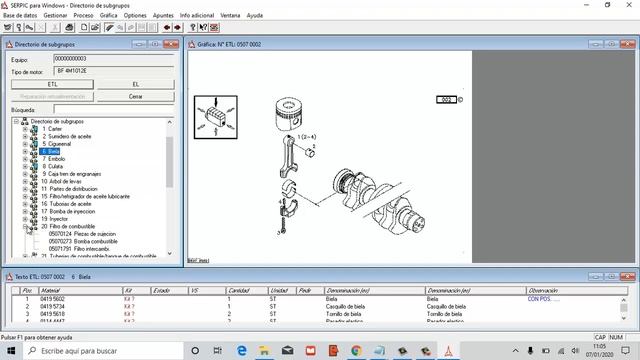Image resolution: width=640 pixels, height=360 pixels.
Task: Click the question mark help icon
Action: (193, 27)
